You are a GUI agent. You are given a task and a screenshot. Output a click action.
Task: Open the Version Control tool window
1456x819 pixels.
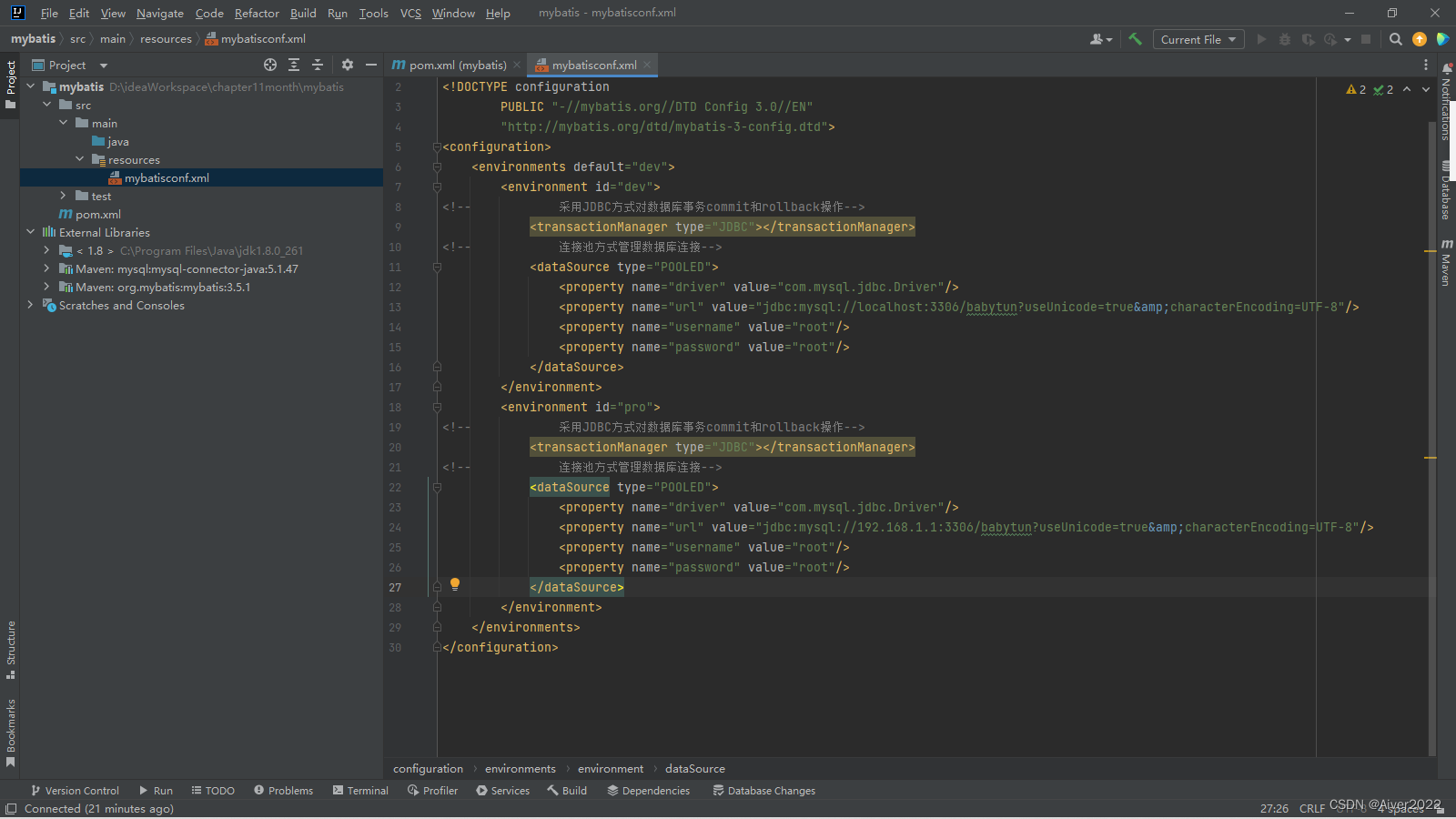75,790
